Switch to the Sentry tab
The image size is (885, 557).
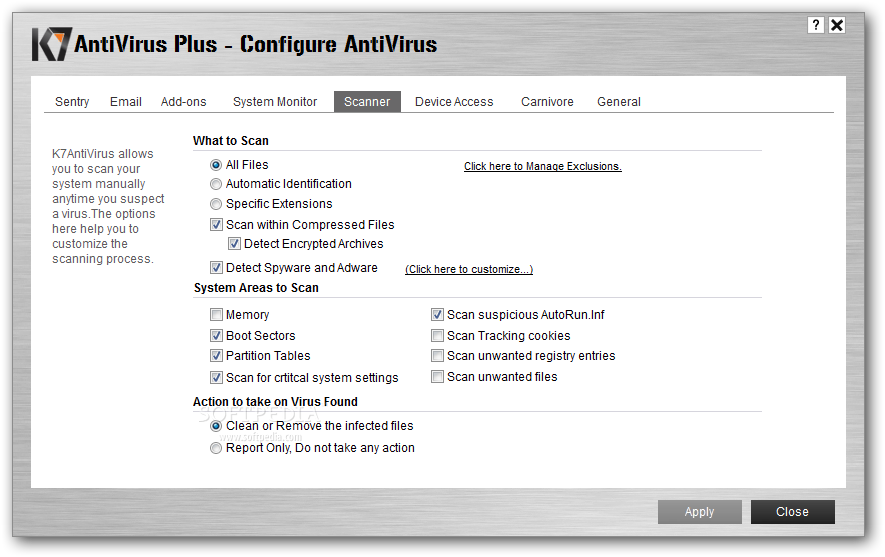(72, 102)
